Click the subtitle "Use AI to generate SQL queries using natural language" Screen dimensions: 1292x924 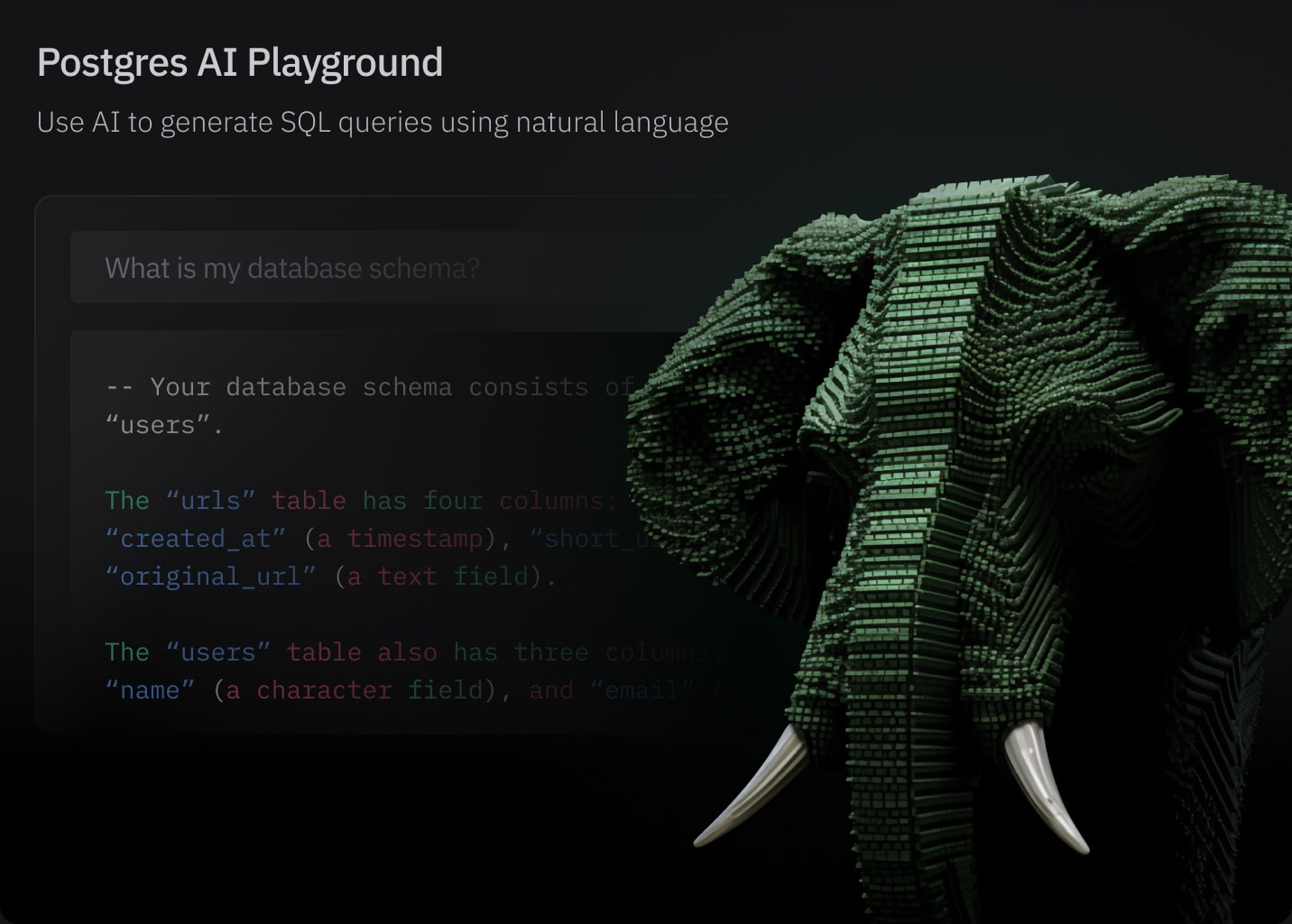[383, 122]
